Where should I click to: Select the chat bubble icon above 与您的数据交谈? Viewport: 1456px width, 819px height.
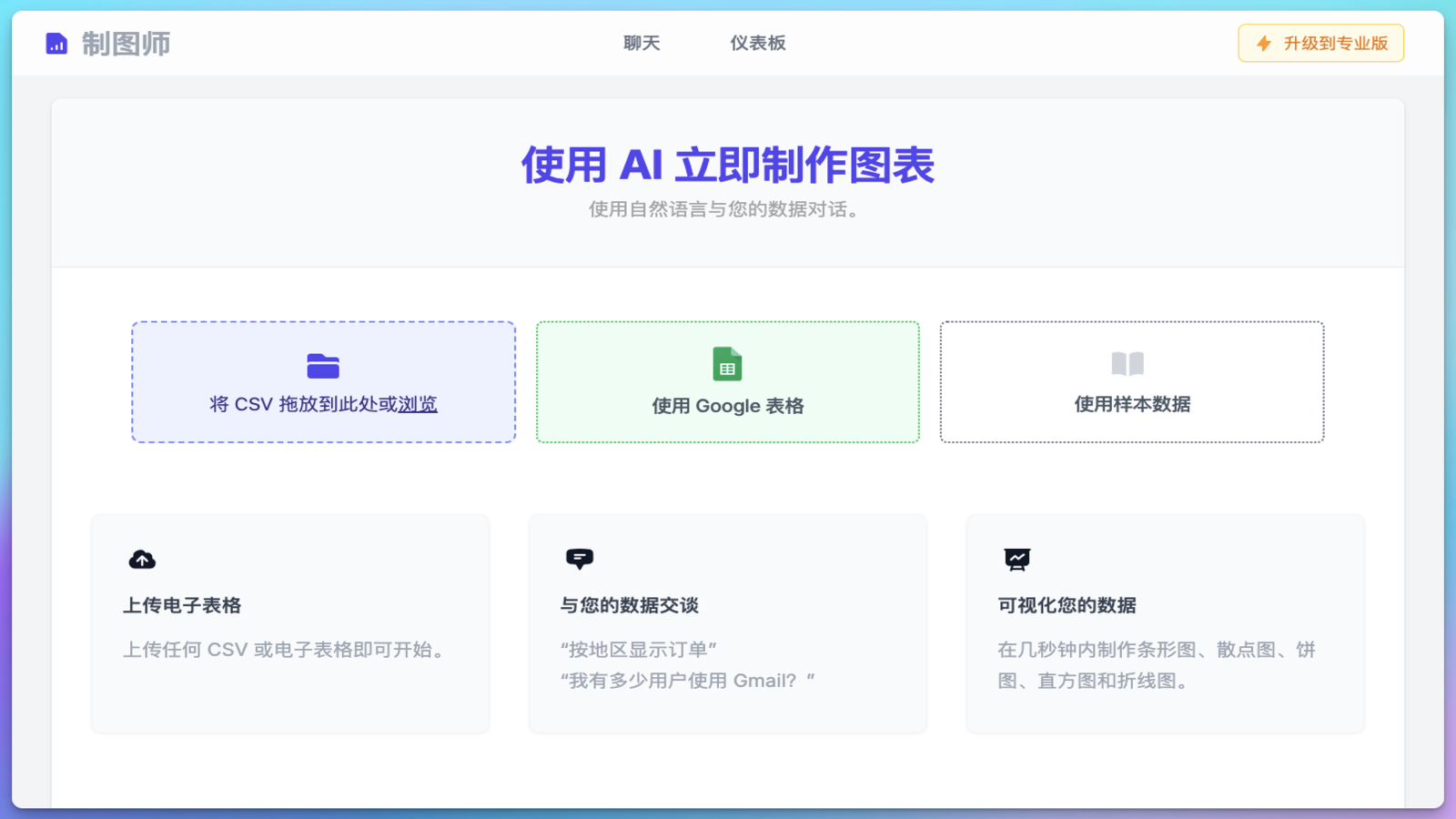(580, 557)
